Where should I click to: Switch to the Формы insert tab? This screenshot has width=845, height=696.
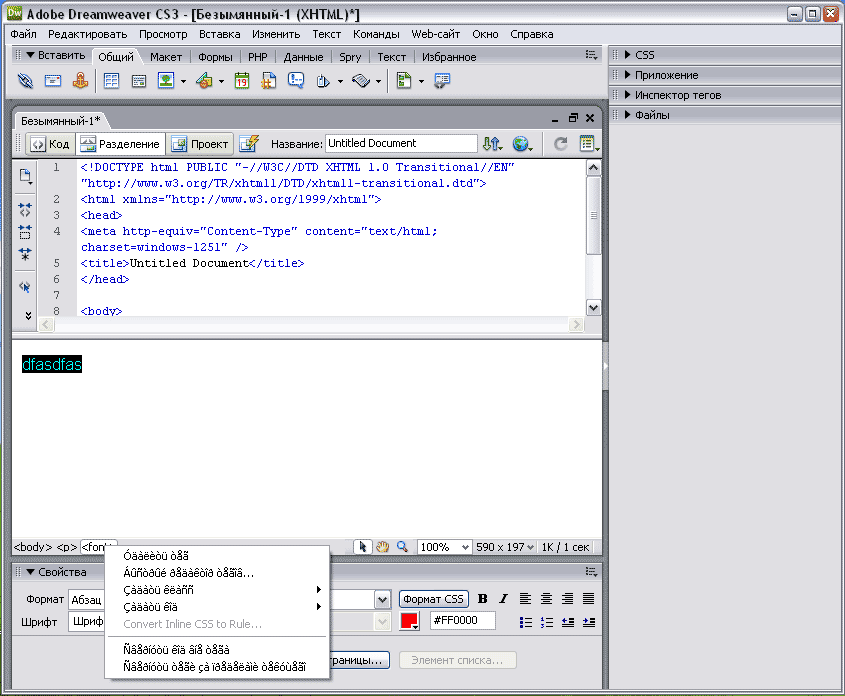point(215,57)
